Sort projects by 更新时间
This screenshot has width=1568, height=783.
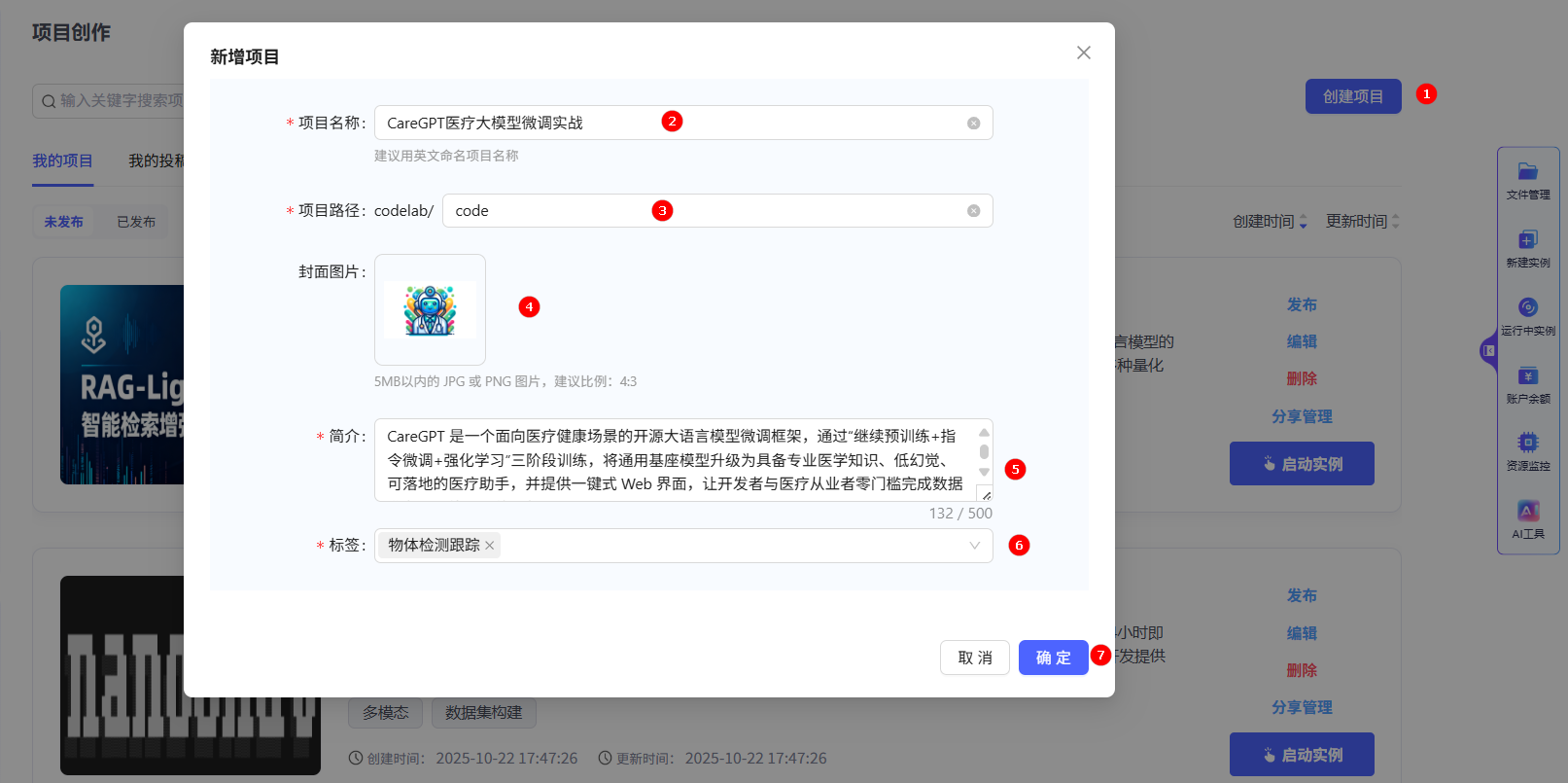pos(1362,222)
